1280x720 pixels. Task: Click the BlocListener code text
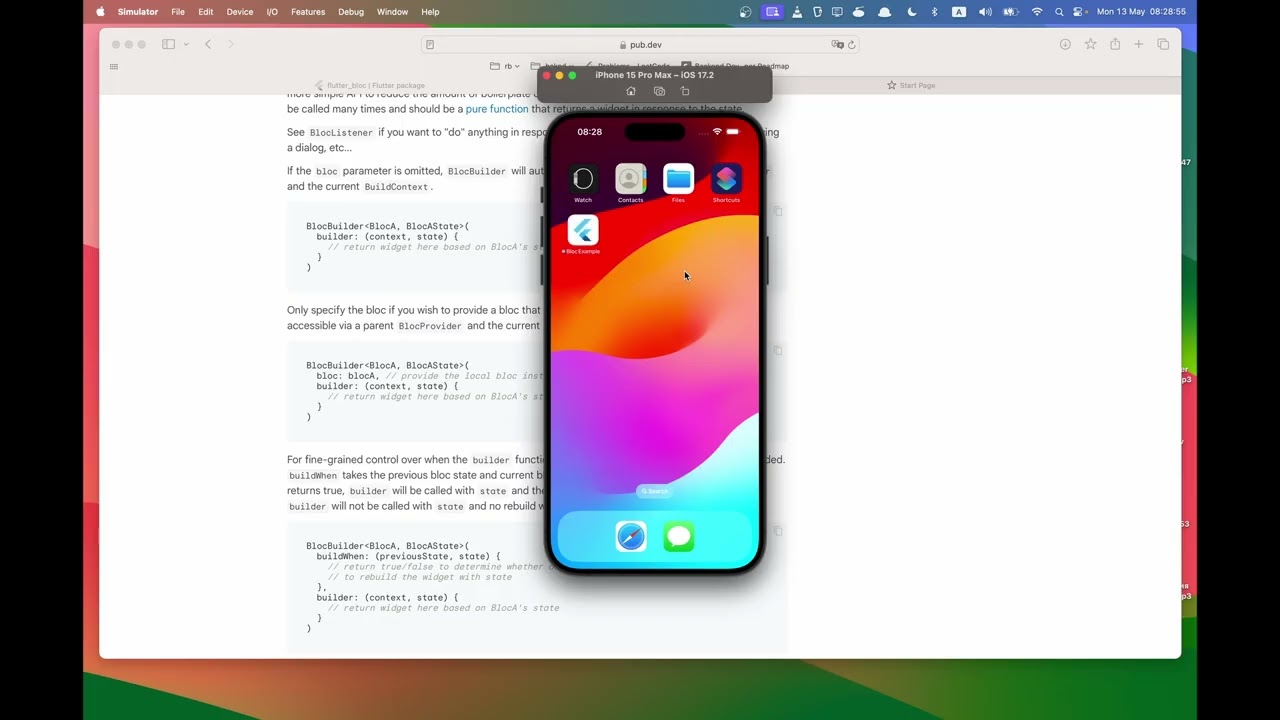pos(341,133)
